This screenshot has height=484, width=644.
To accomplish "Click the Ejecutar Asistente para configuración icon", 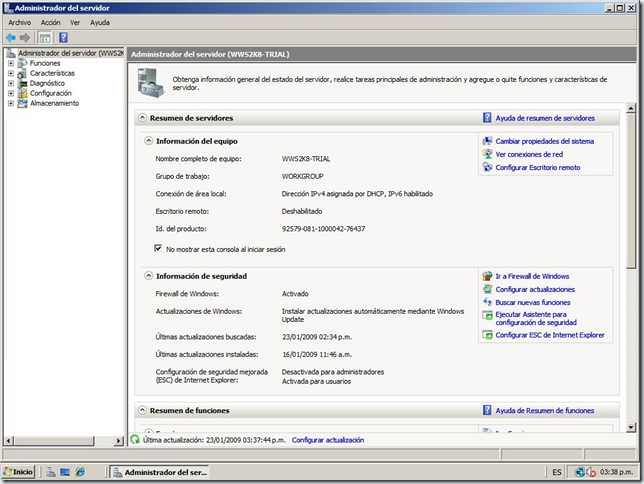I will click(487, 316).
